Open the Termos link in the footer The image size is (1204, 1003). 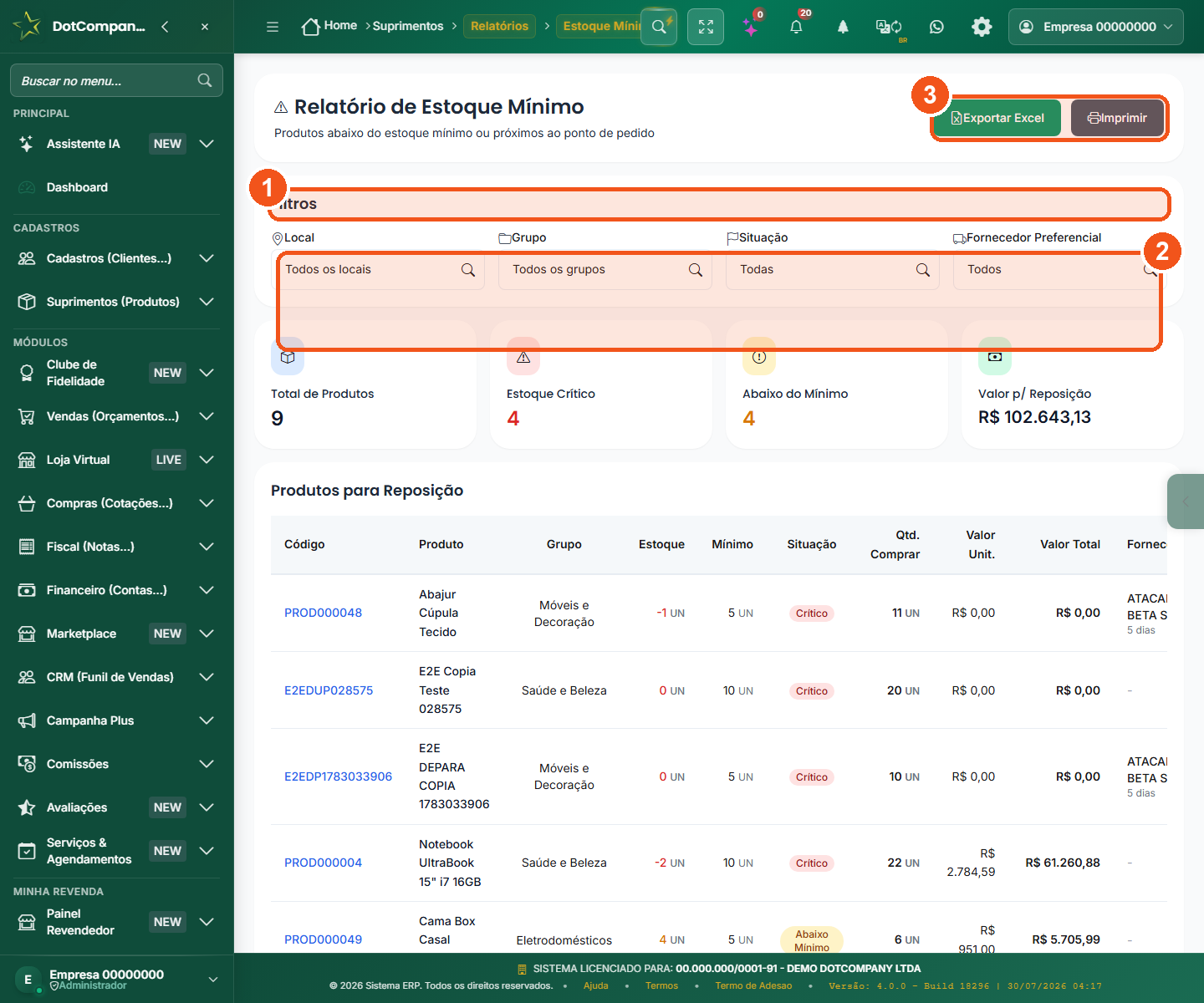662,985
